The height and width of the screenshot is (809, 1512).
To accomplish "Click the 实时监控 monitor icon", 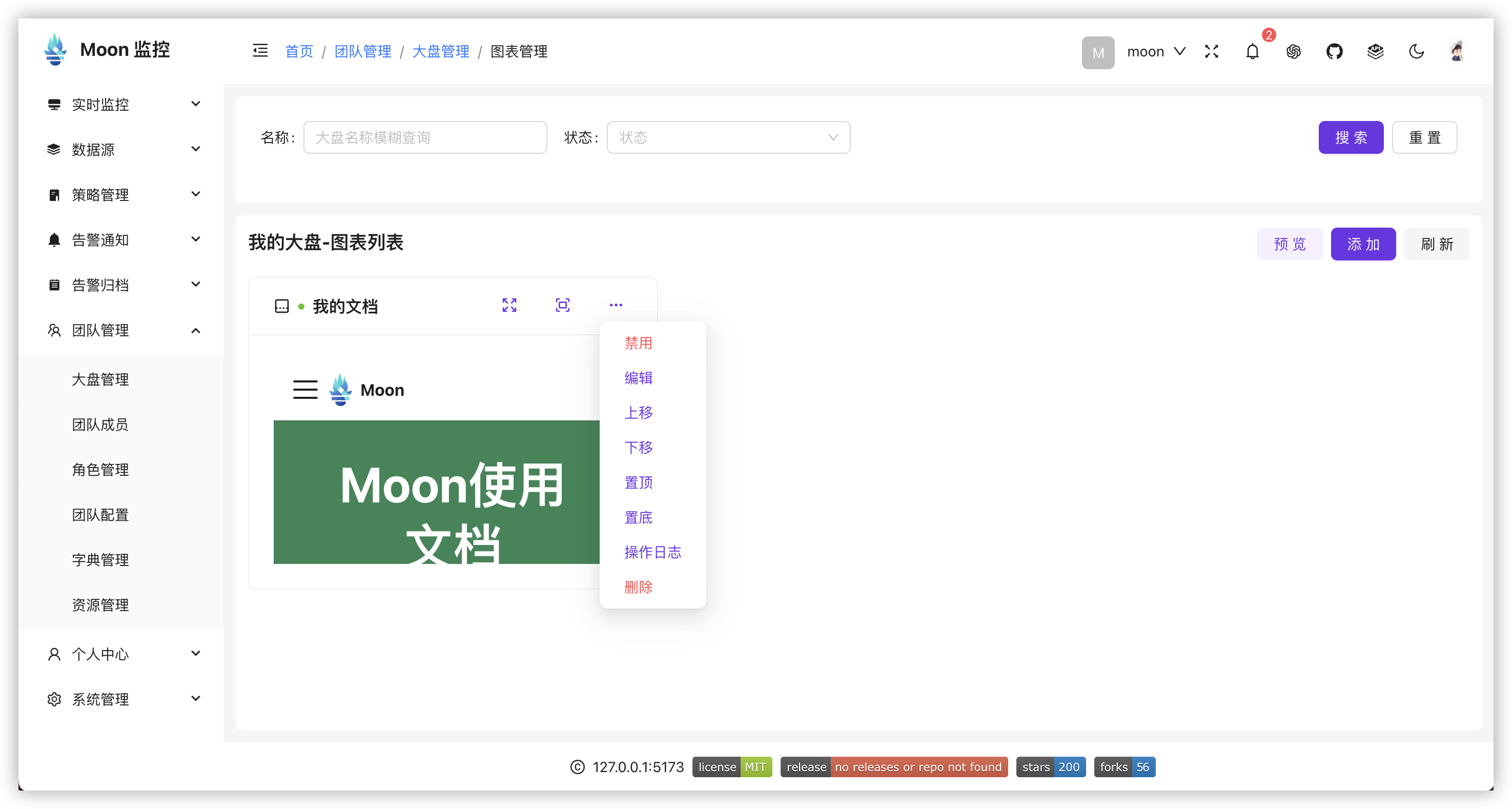I will click(x=54, y=105).
